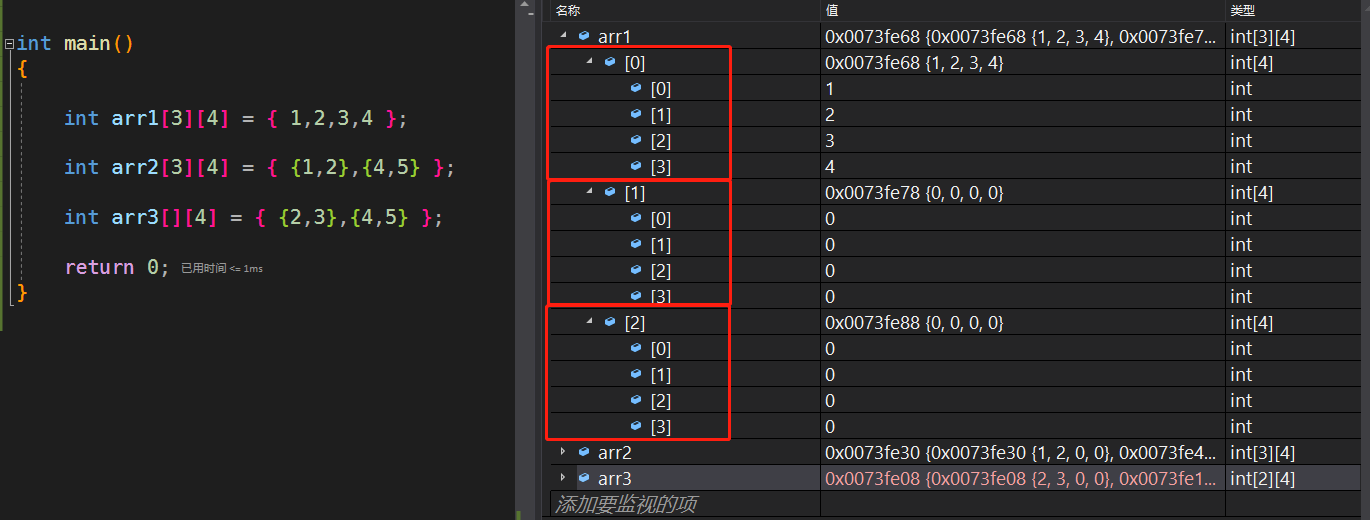Expand the arr3 watch entry
This screenshot has height=520, width=1370.
(x=563, y=478)
